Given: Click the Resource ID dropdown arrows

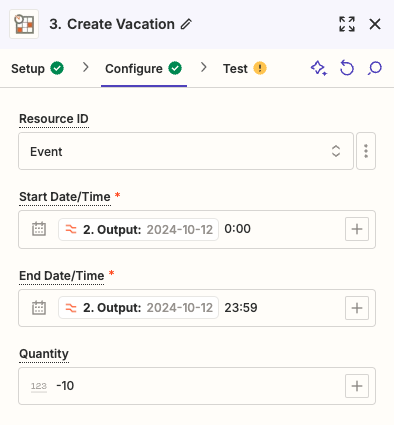Looking at the screenshot, I should [336, 151].
